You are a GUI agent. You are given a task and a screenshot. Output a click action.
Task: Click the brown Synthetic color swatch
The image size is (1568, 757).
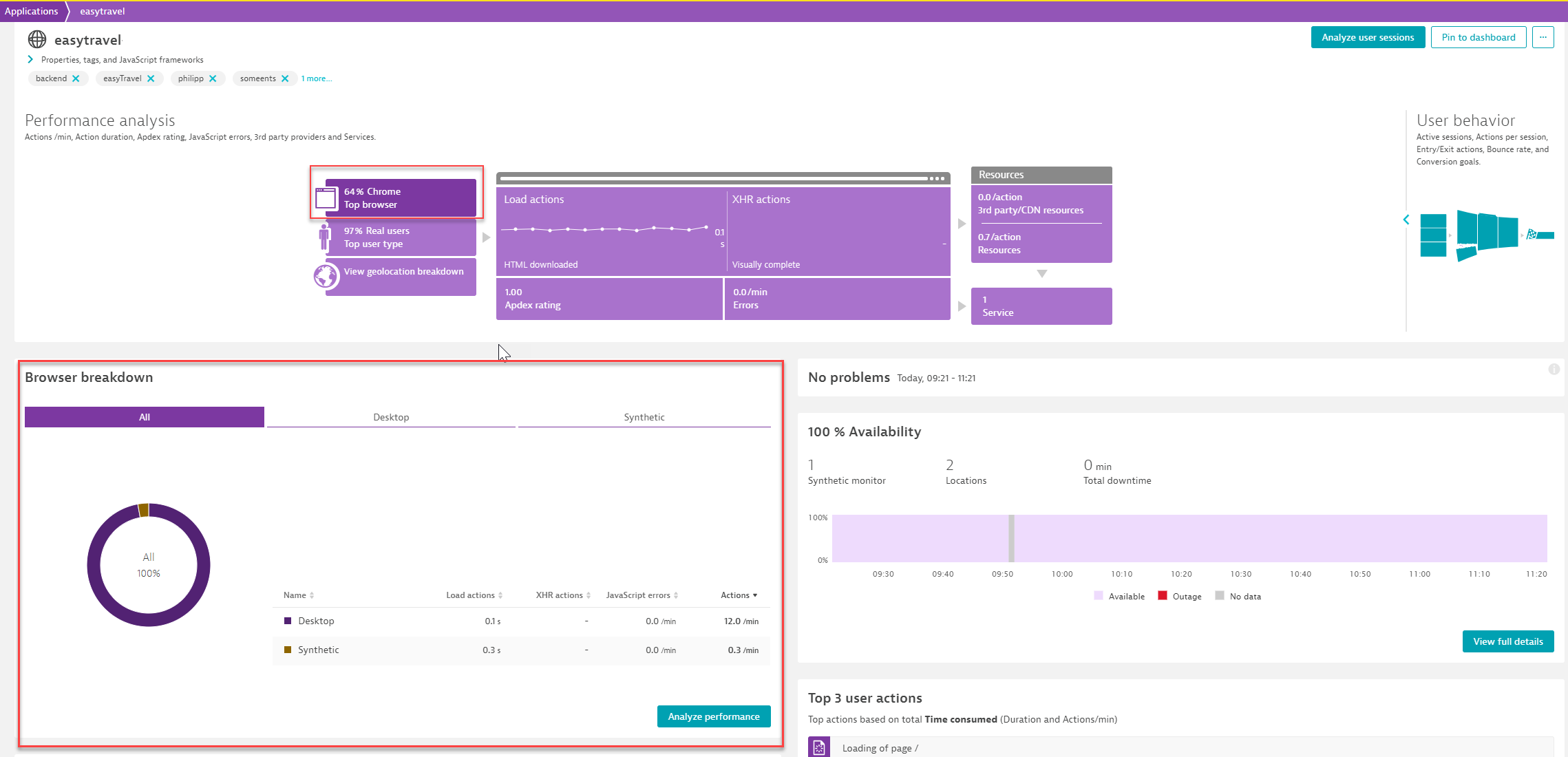click(288, 650)
